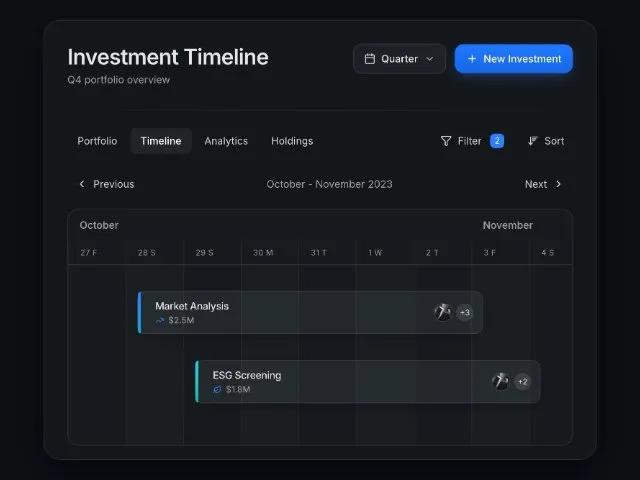Click the leaf icon beside $1.8M
Screen dimensions: 640x480
coord(217,389)
